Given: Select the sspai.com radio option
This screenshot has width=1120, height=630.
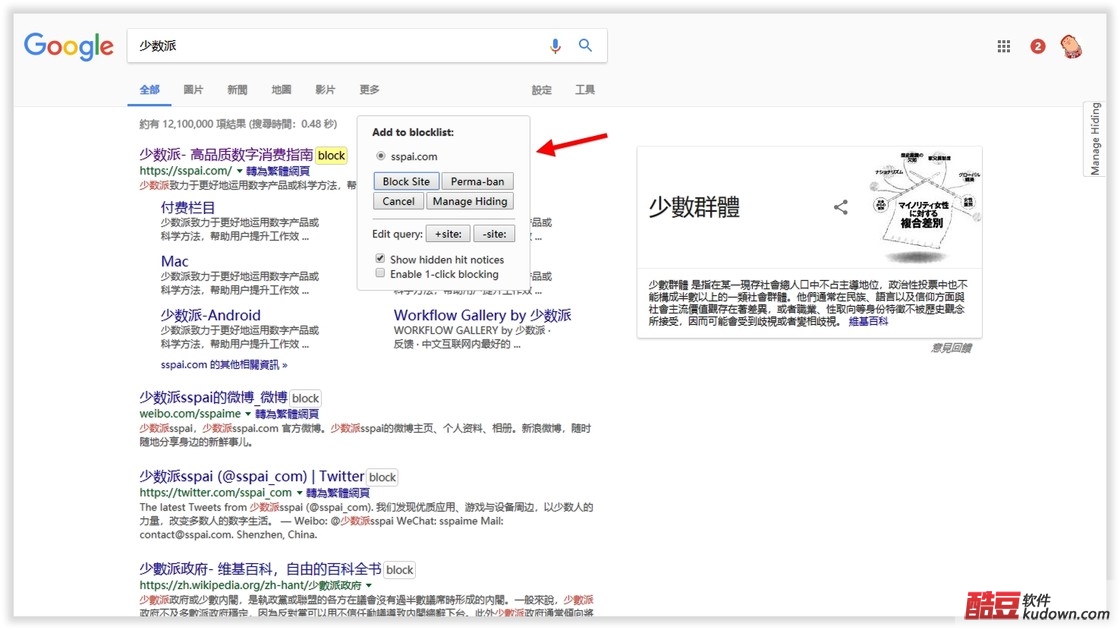Looking at the screenshot, I should 381,156.
